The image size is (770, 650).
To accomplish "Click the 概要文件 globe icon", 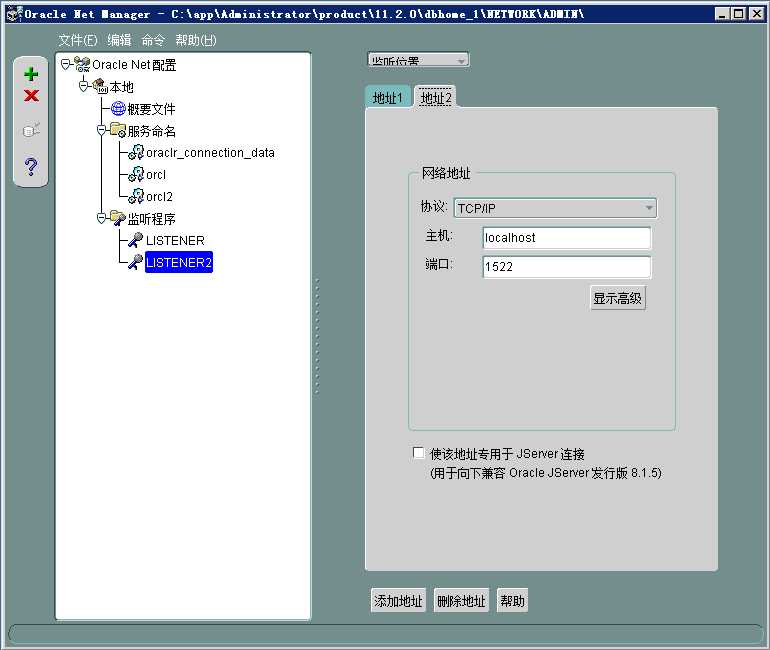I will click(x=118, y=108).
